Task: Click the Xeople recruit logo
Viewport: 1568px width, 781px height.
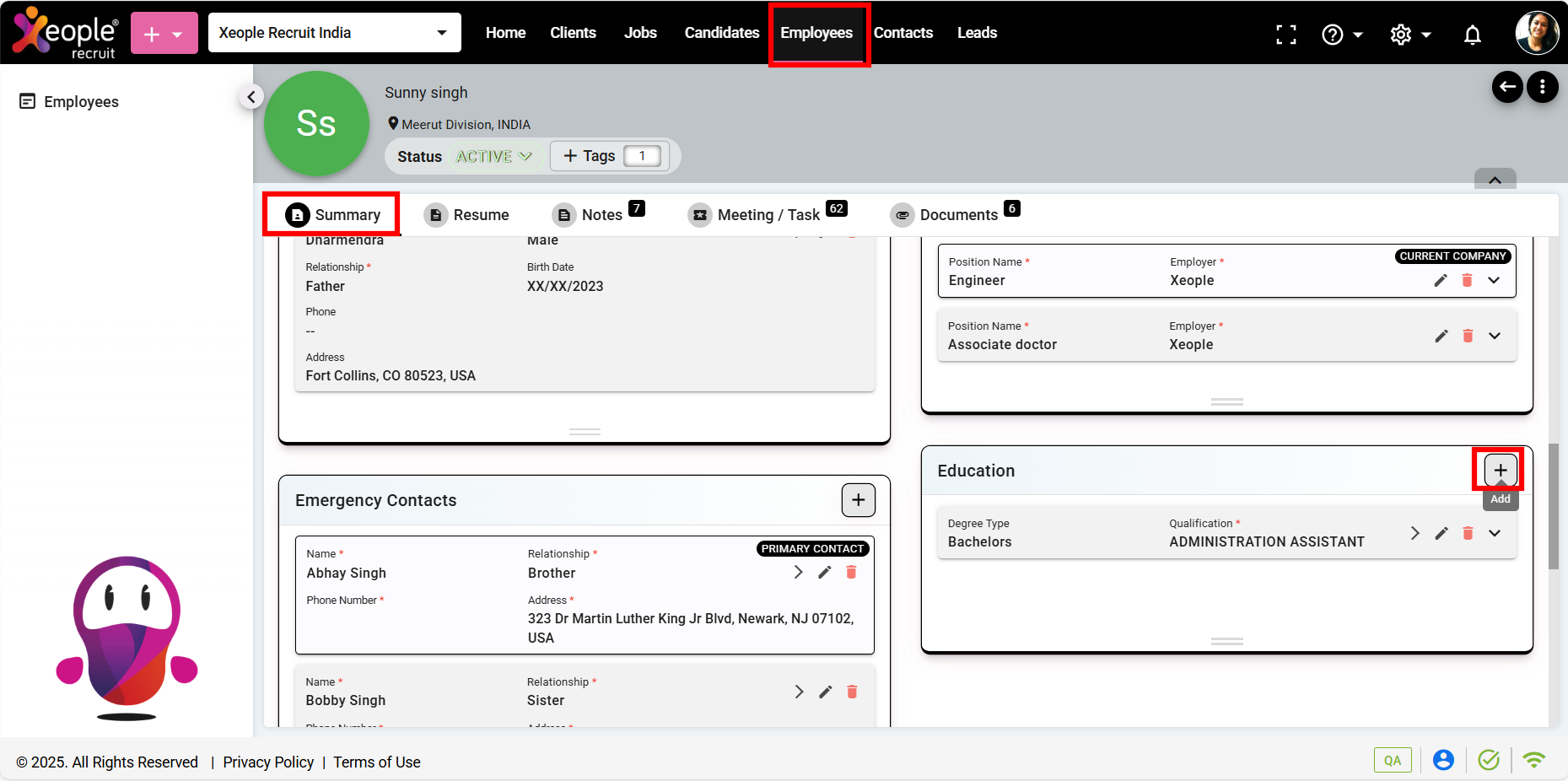Action: point(65,33)
